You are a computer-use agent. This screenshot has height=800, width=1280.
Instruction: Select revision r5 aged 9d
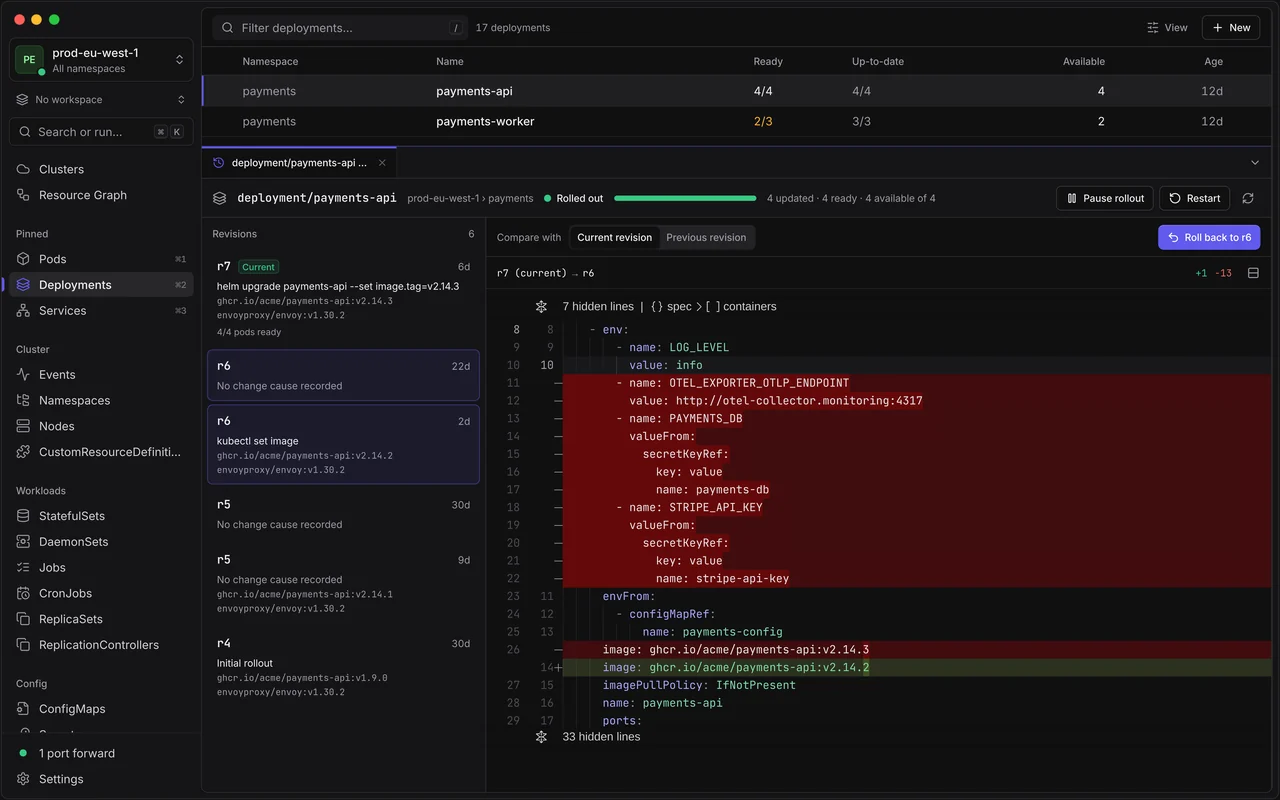(x=343, y=583)
